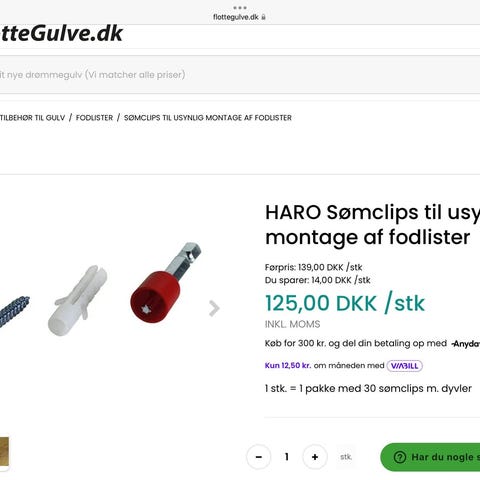This screenshot has height=480, width=480.
Task: Click the white plastic dowel image
Action: click(x=78, y=300)
